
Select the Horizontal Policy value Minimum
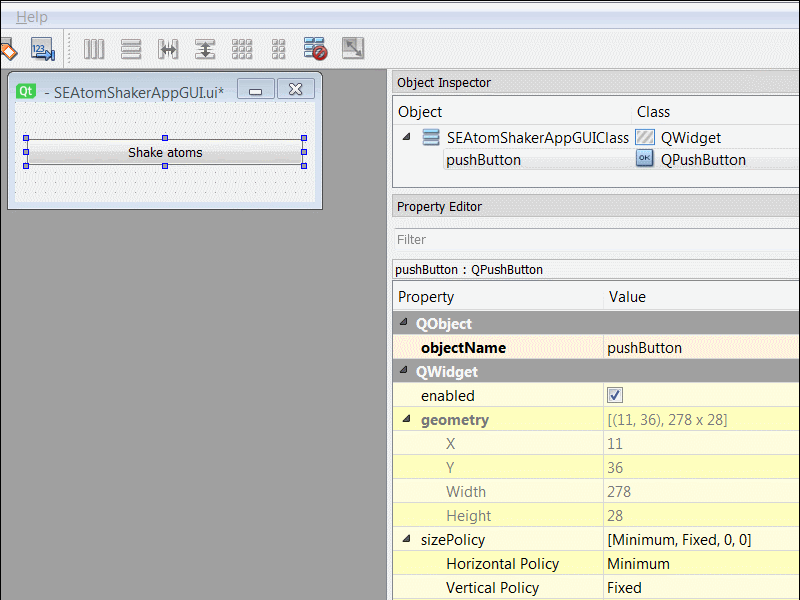700,564
